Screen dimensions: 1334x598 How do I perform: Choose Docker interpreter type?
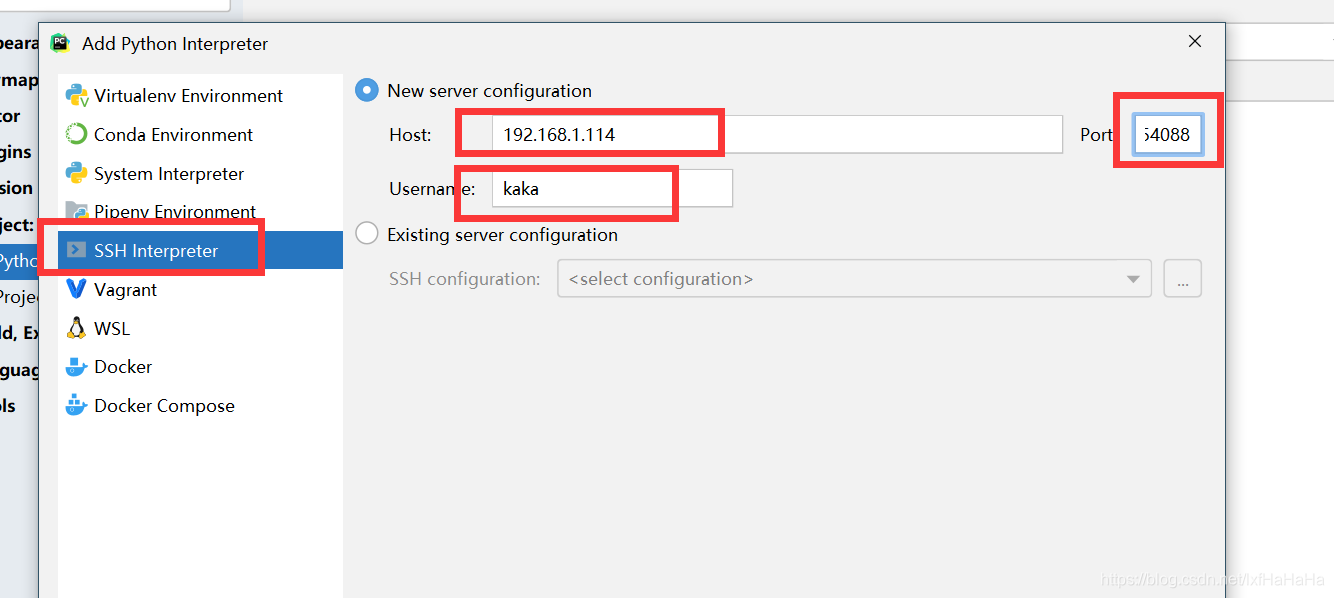(200, 367)
